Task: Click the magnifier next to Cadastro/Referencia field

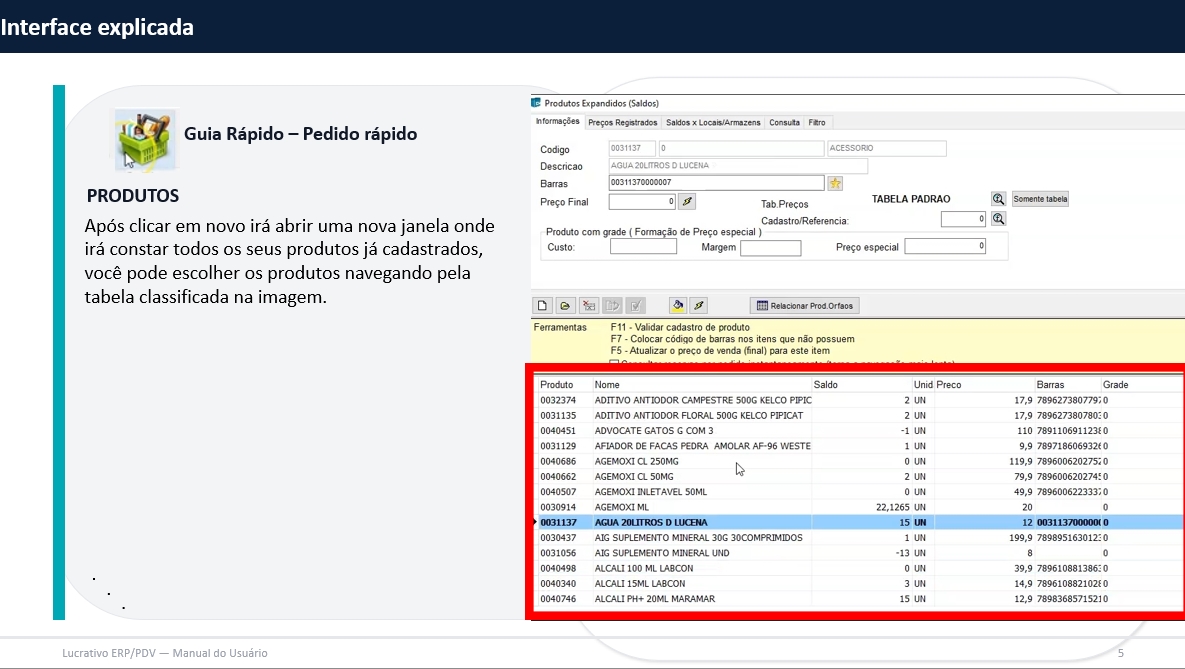Action: click(x=998, y=219)
